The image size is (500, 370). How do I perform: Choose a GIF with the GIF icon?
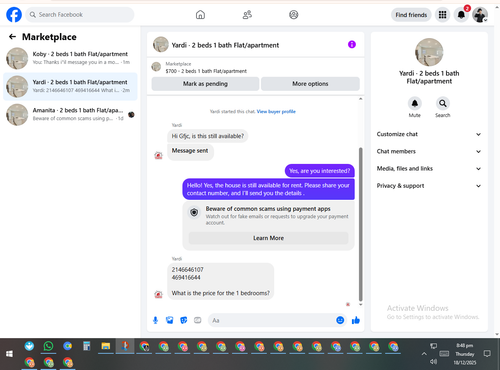click(x=198, y=320)
